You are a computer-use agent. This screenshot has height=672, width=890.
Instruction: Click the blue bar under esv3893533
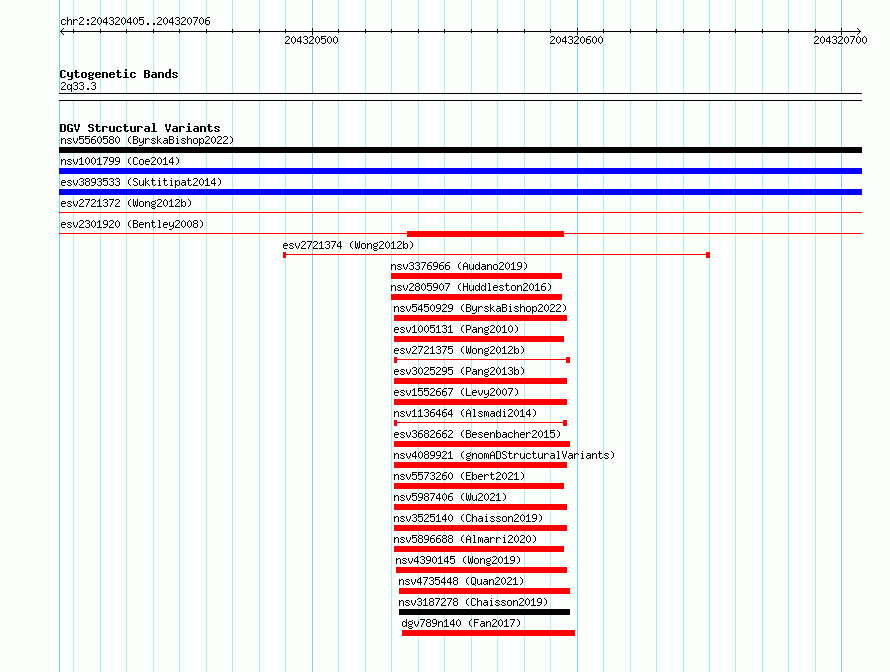(x=460, y=192)
